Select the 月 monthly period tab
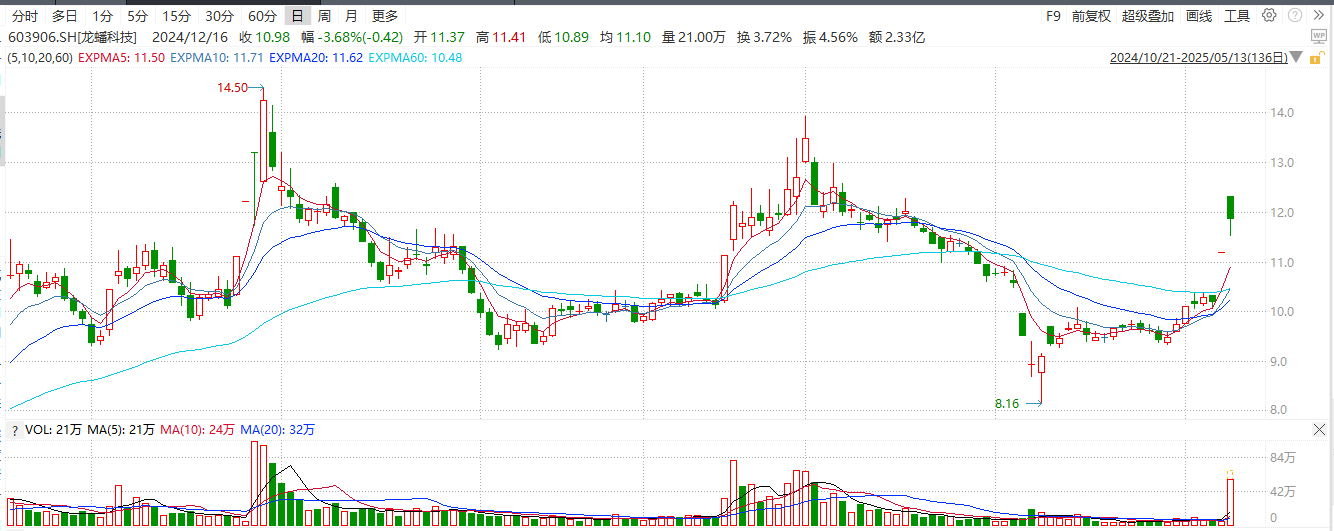 [x=350, y=15]
